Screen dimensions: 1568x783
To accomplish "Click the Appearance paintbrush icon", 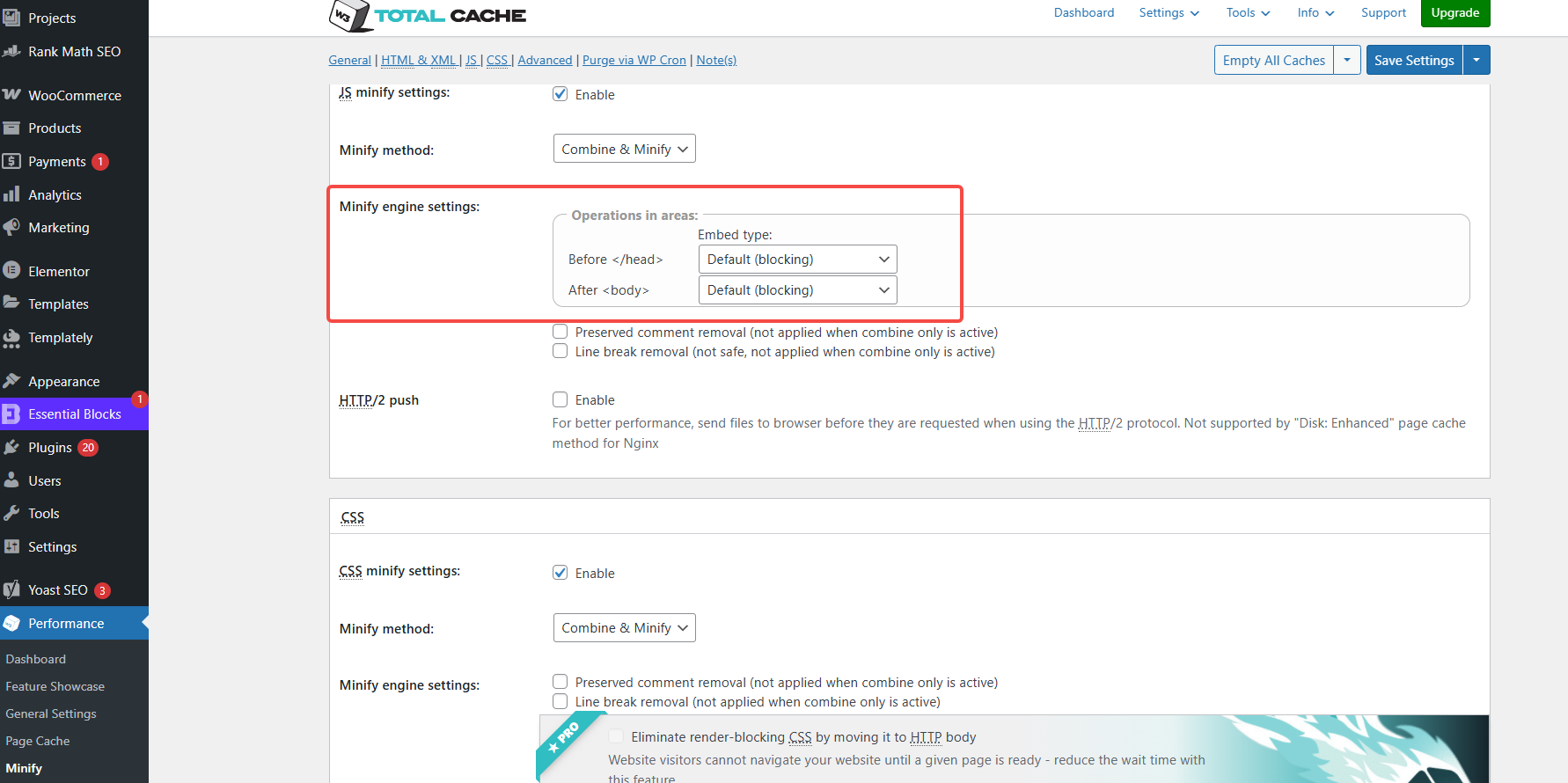I will coord(11,381).
